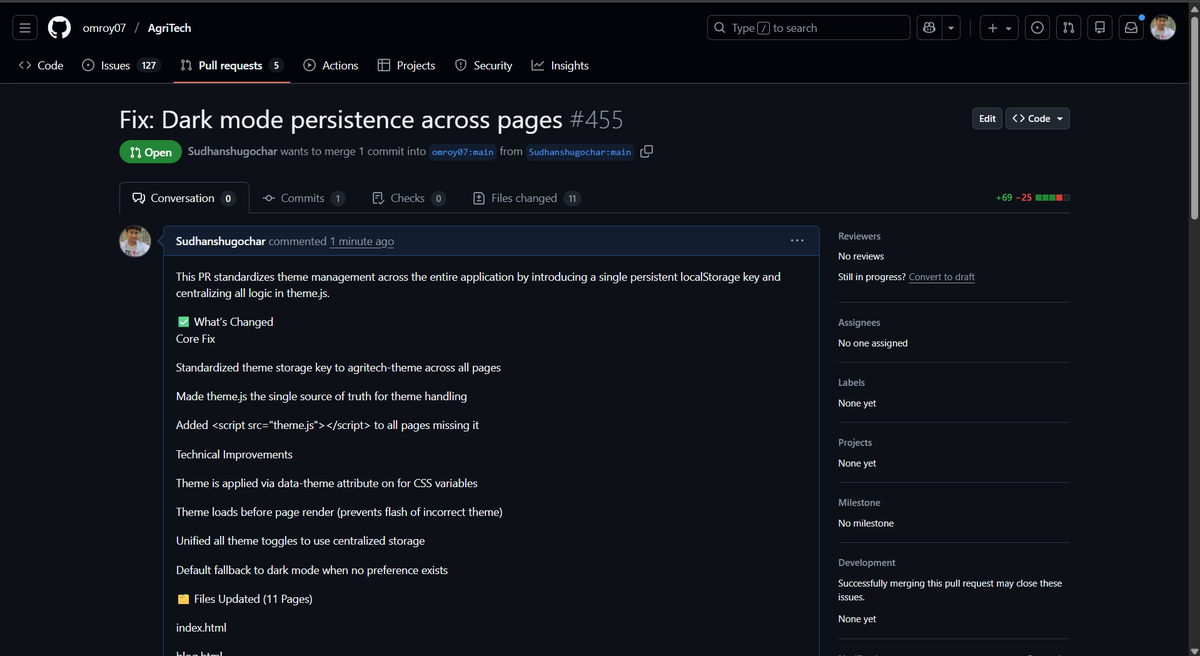Click the search bar

coord(808,28)
